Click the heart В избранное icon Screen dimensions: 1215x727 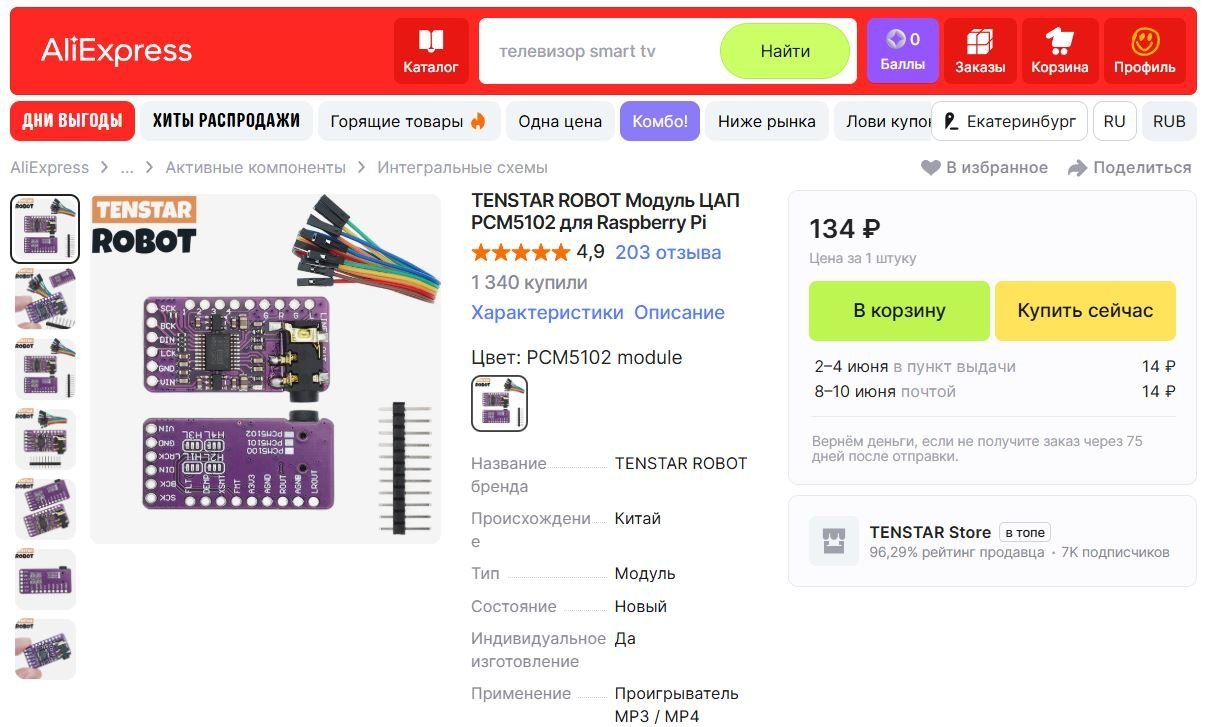[x=930, y=168]
